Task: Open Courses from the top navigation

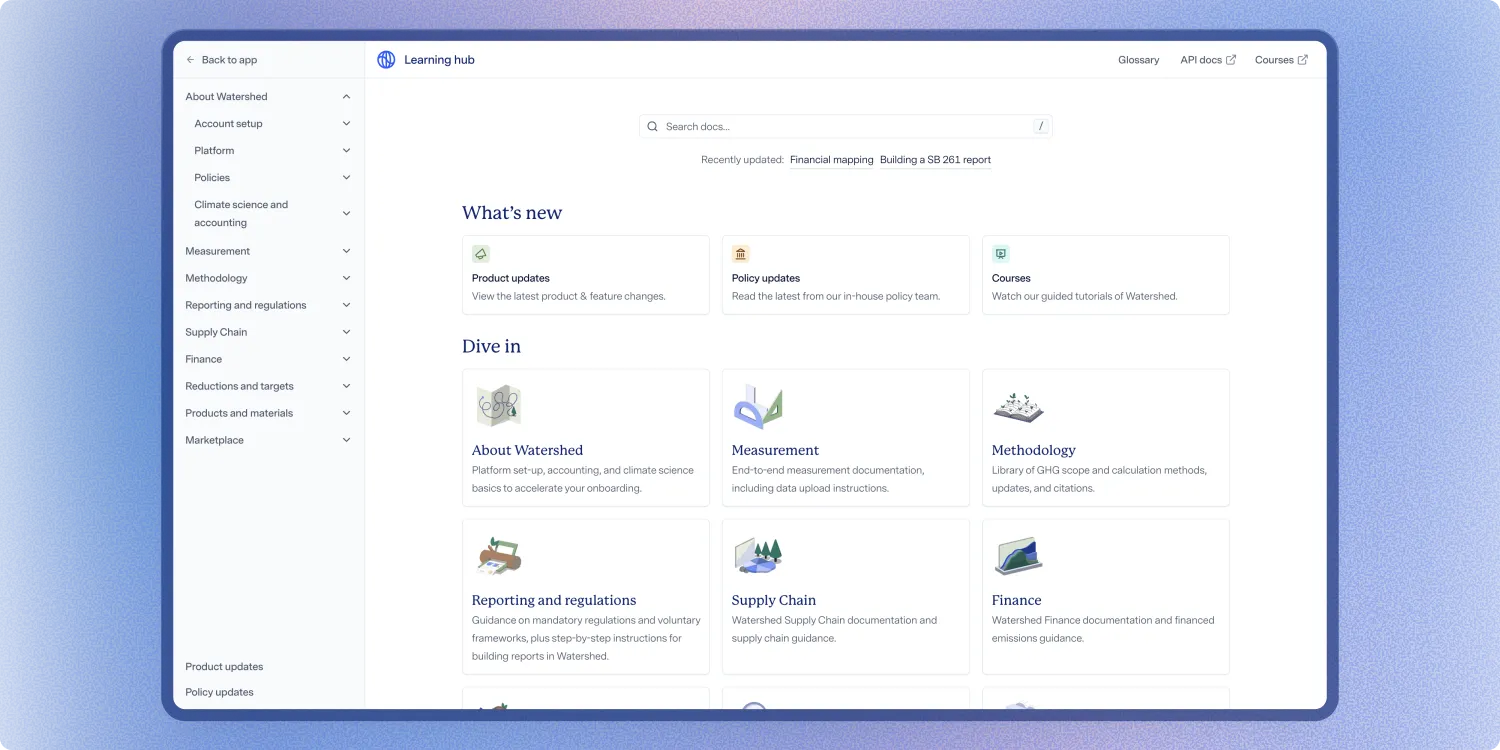Action: pyautogui.click(x=1275, y=60)
